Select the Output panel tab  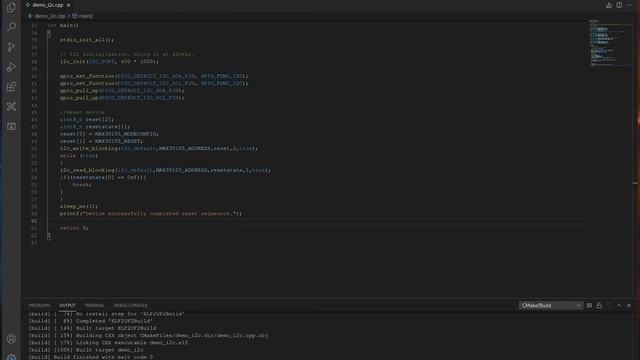tap(67, 305)
